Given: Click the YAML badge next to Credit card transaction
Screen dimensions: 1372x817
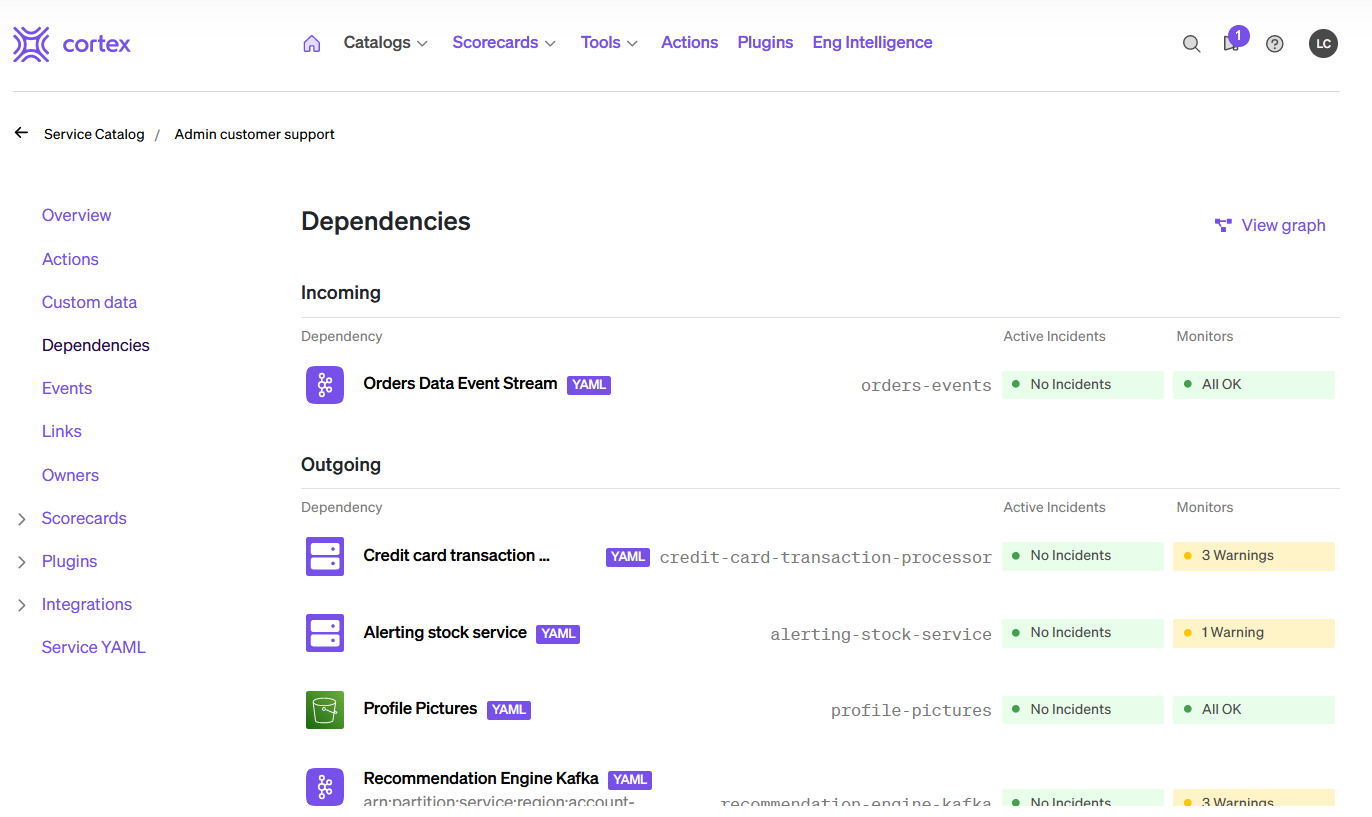Looking at the screenshot, I should click(x=628, y=557).
